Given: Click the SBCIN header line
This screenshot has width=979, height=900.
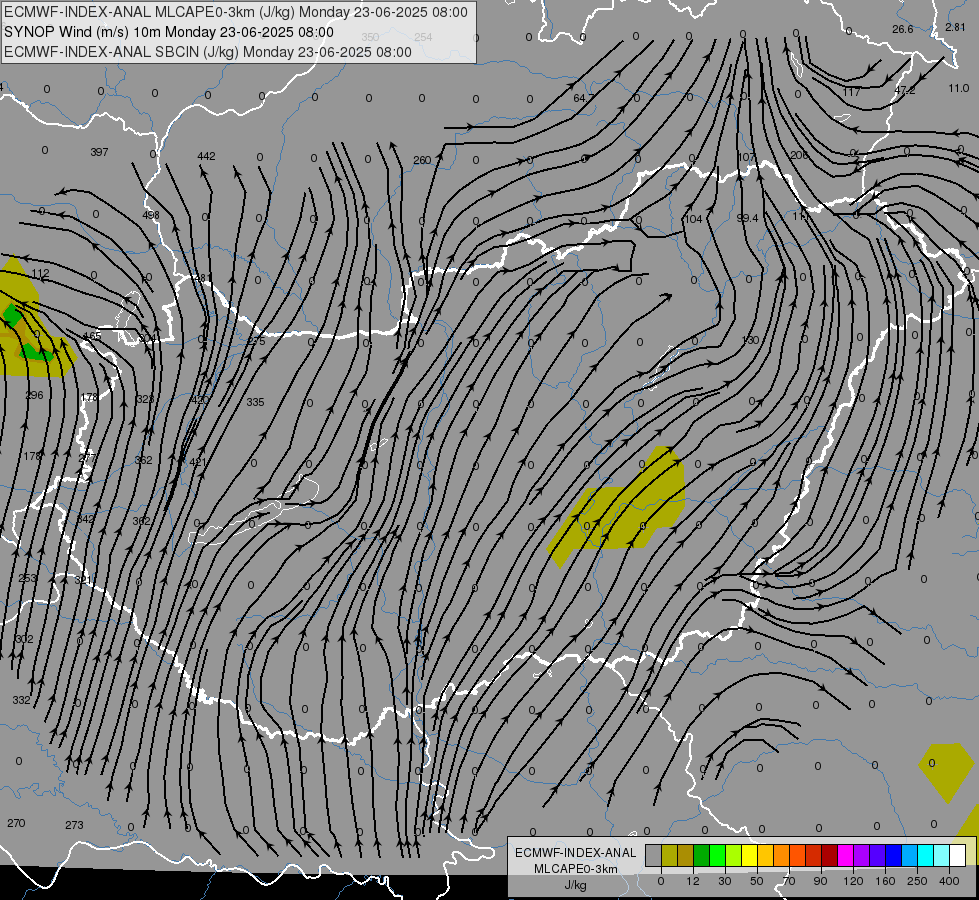Looking at the screenshot, I should [x=208, y=52].
